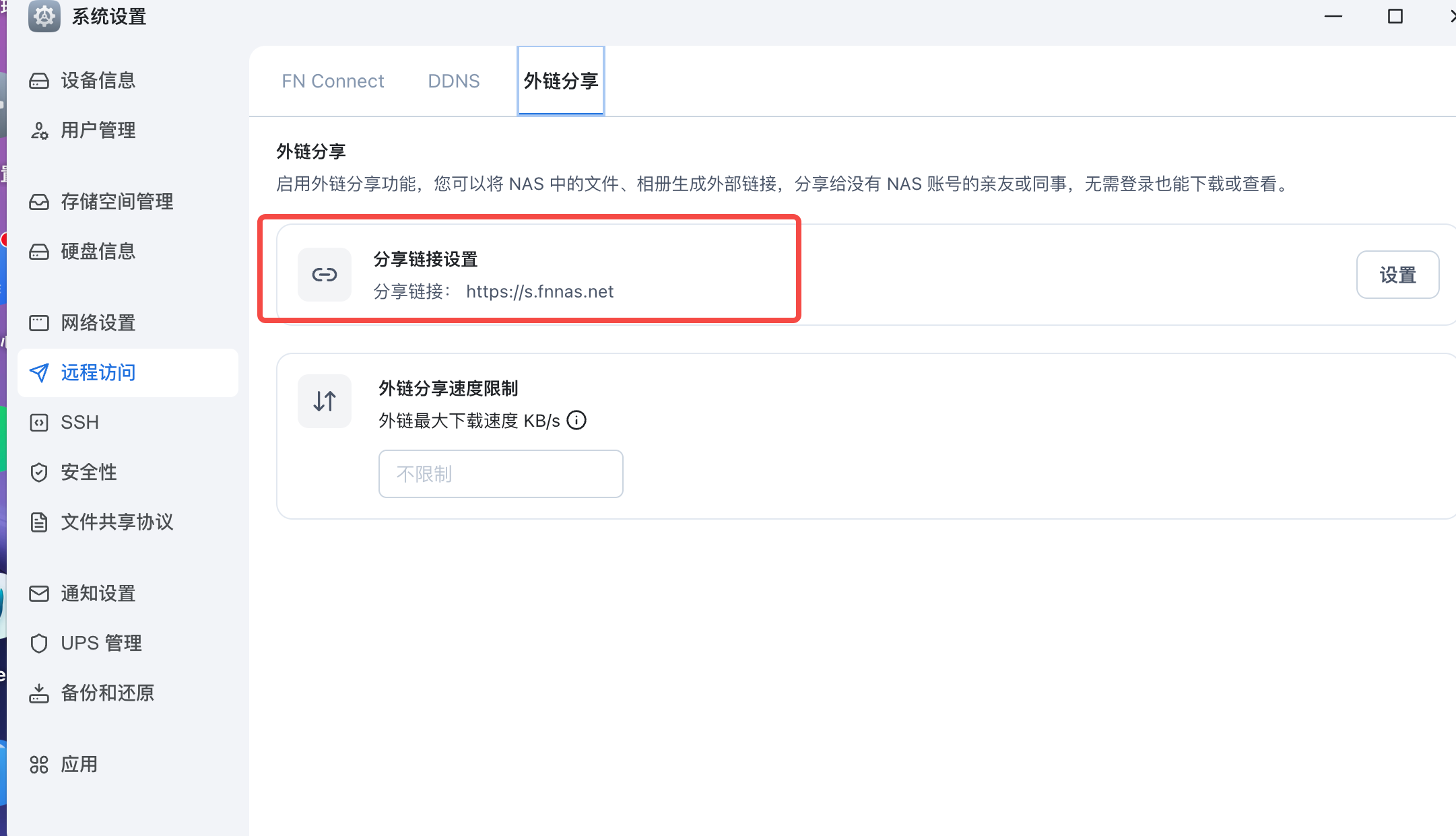
Task: Open the 应用 section in sidebar
Action: tap(79, 765)
